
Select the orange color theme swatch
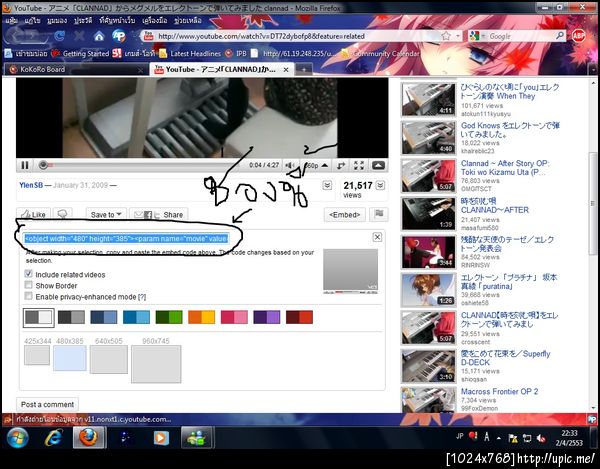click(202, 318)
